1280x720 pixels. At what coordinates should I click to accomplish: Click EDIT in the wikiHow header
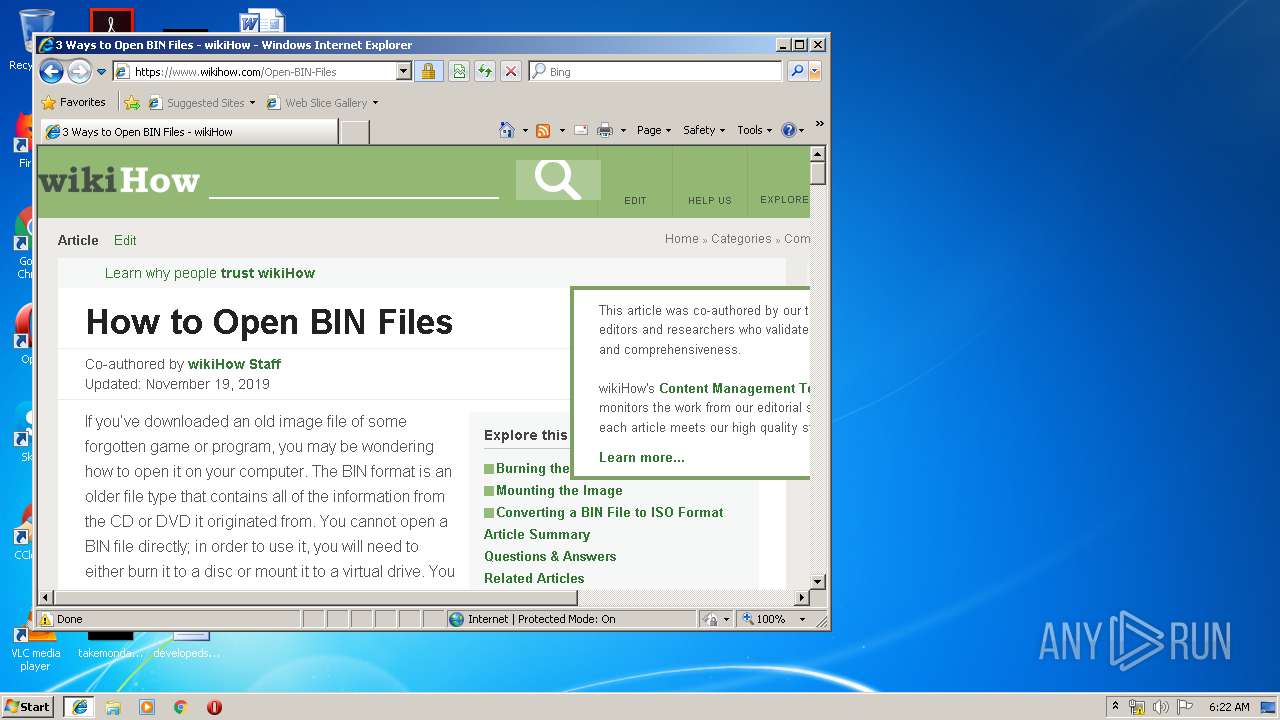click(x=635, y=200)
